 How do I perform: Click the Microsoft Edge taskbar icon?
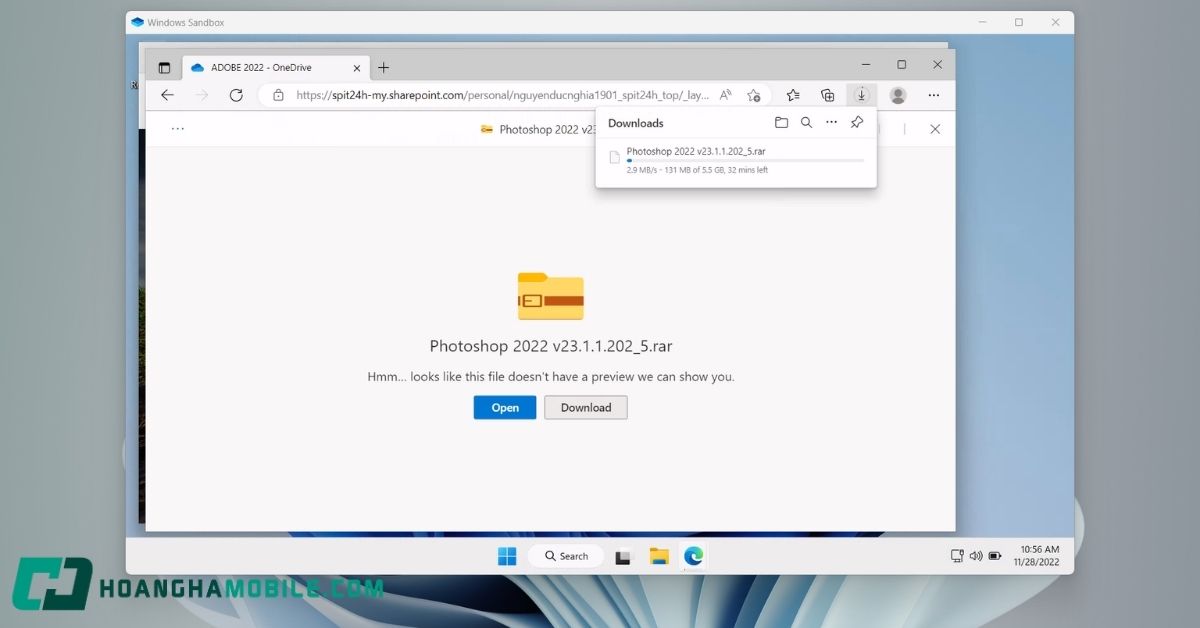693,556
